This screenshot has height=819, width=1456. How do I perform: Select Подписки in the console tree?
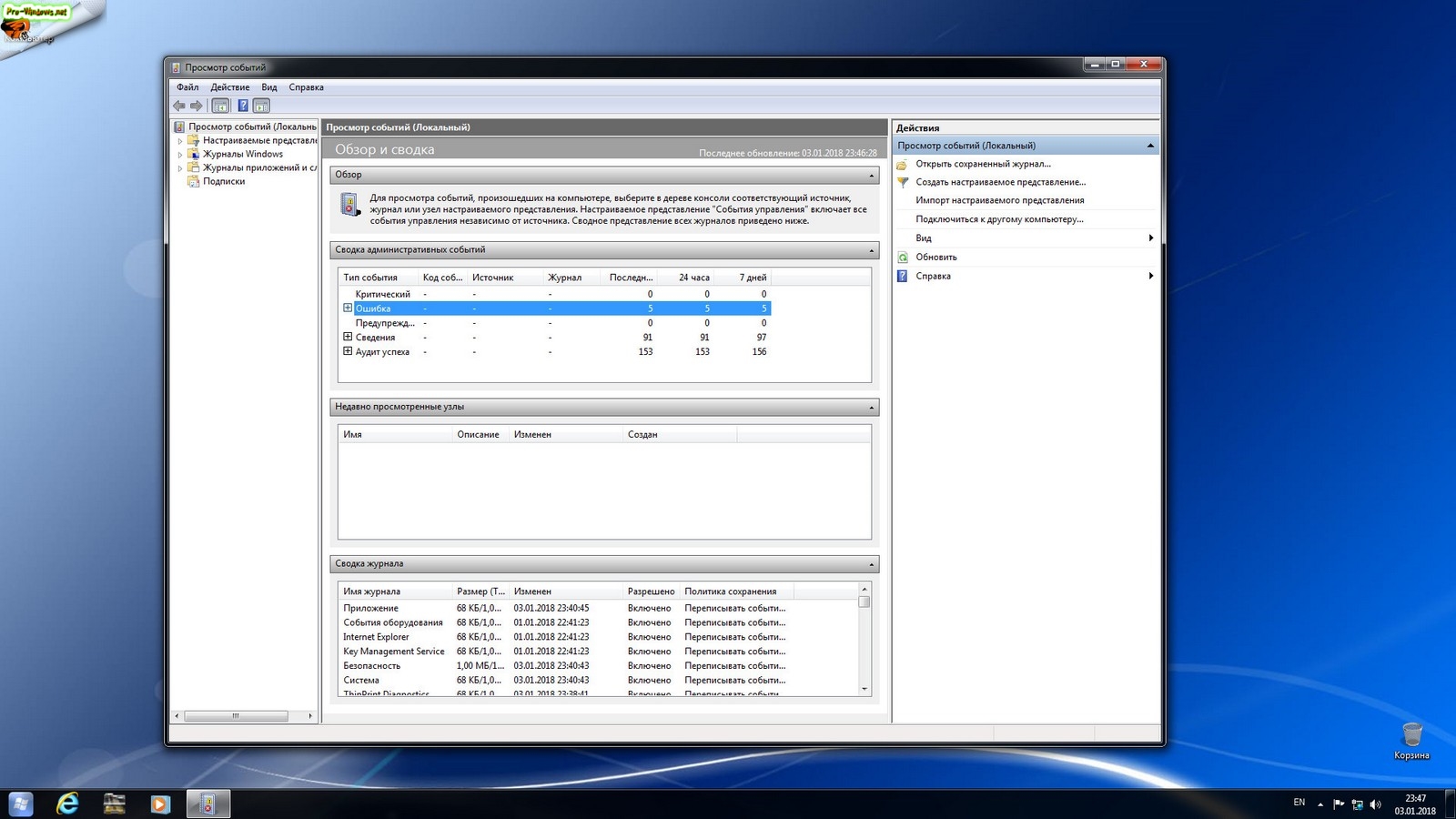point(224,181)
